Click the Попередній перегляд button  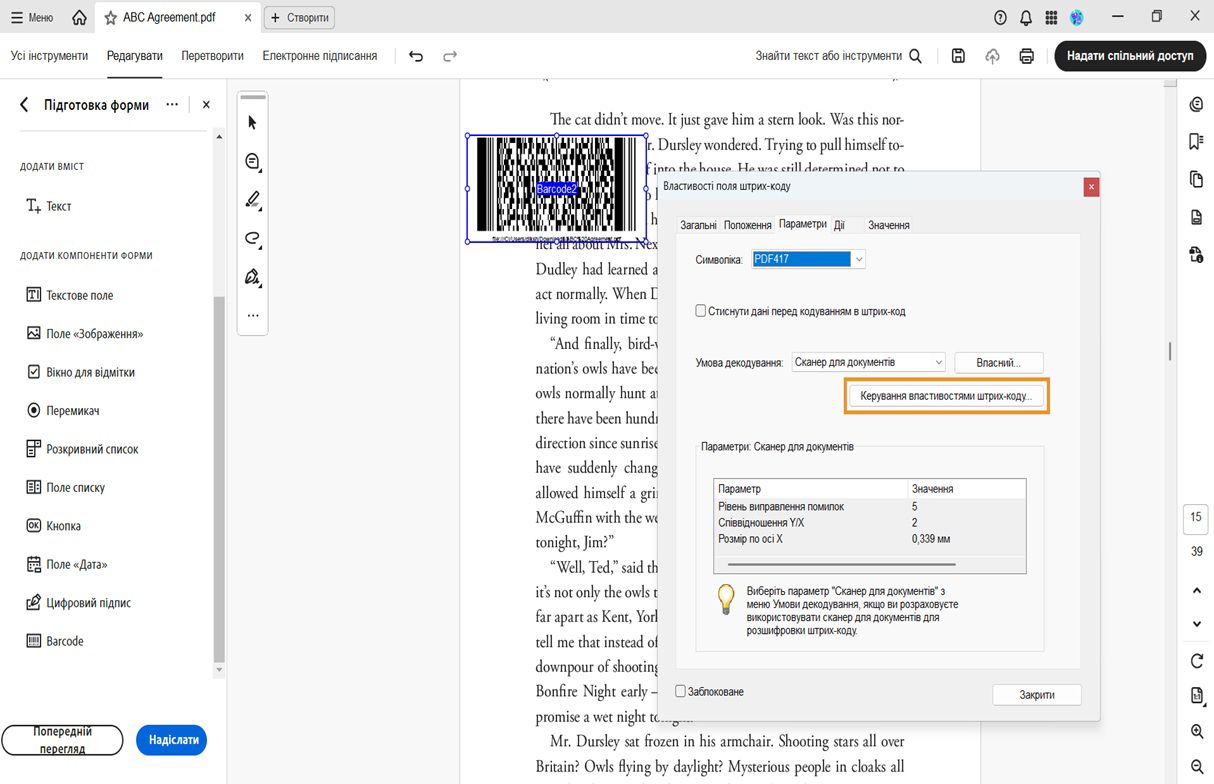pyautogui.click(x=62, y=740)
